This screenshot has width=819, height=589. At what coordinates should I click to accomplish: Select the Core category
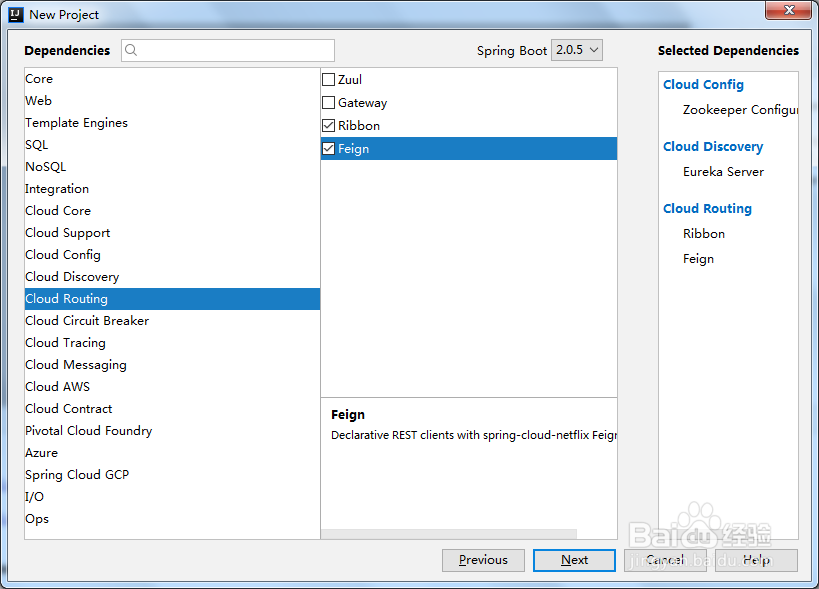[172, 79]
